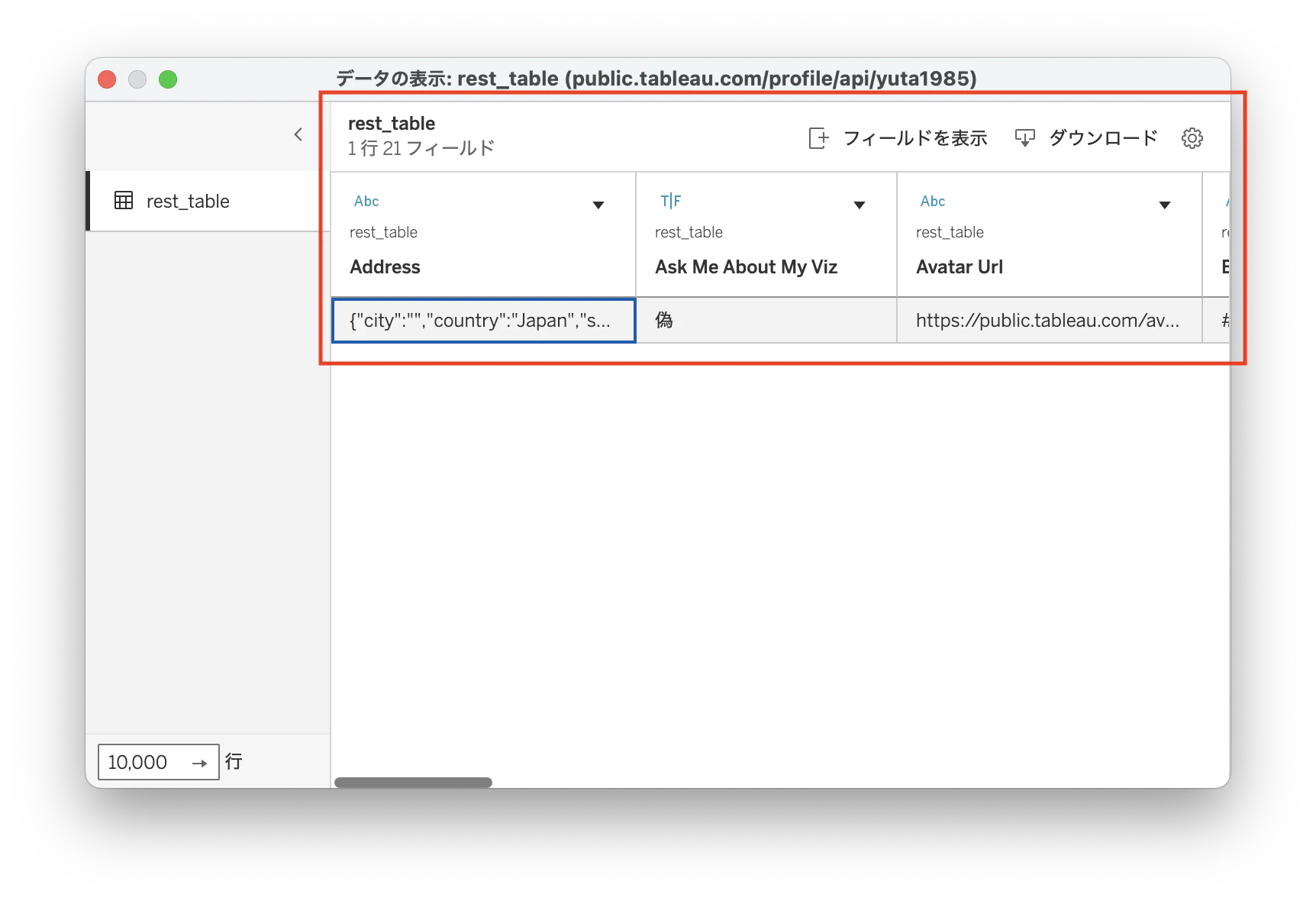This screenshot has width=1316, height=901.
Task: Click the フィールドを表示 button
Action: point(898,138)
